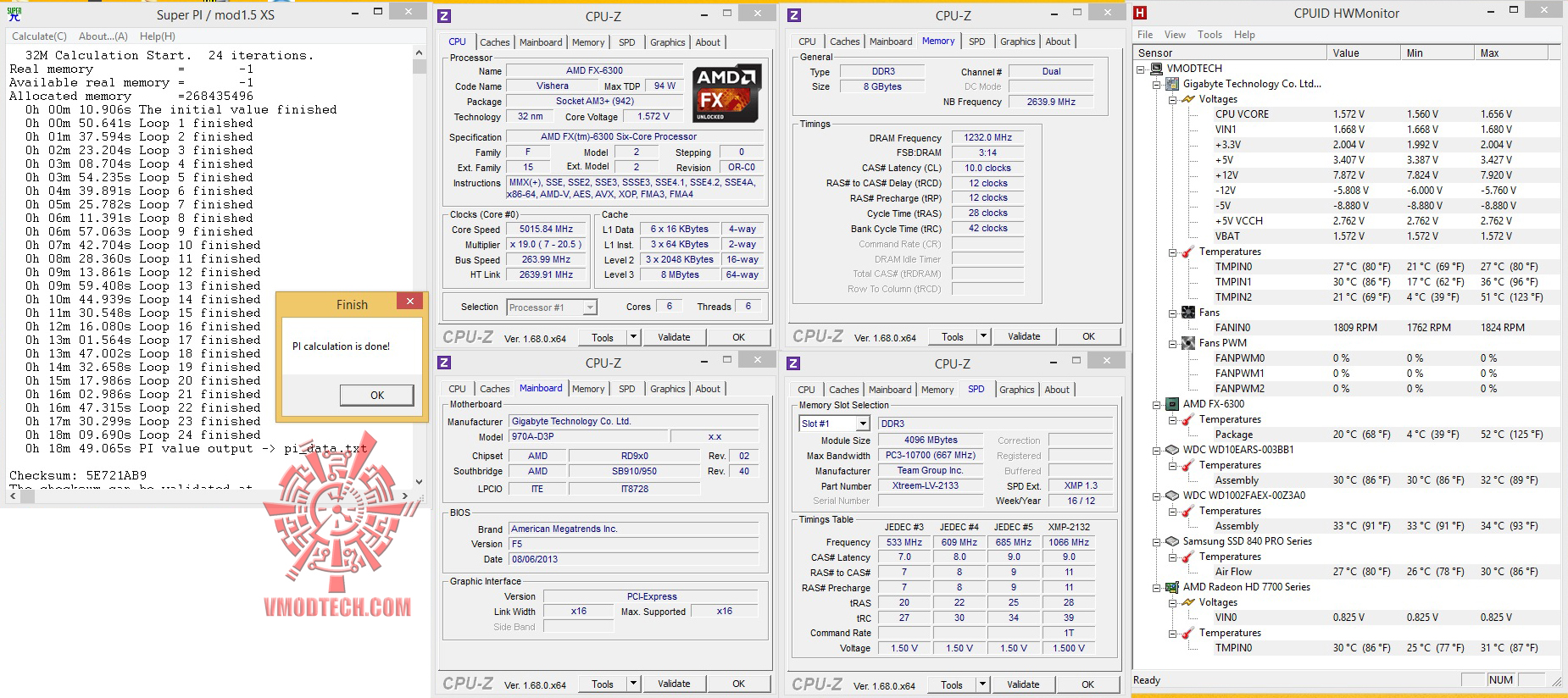Open Tools dropdown arrow in CPU-Z Mainboard window
This screenshot has height=698, width=1568.
633,684
